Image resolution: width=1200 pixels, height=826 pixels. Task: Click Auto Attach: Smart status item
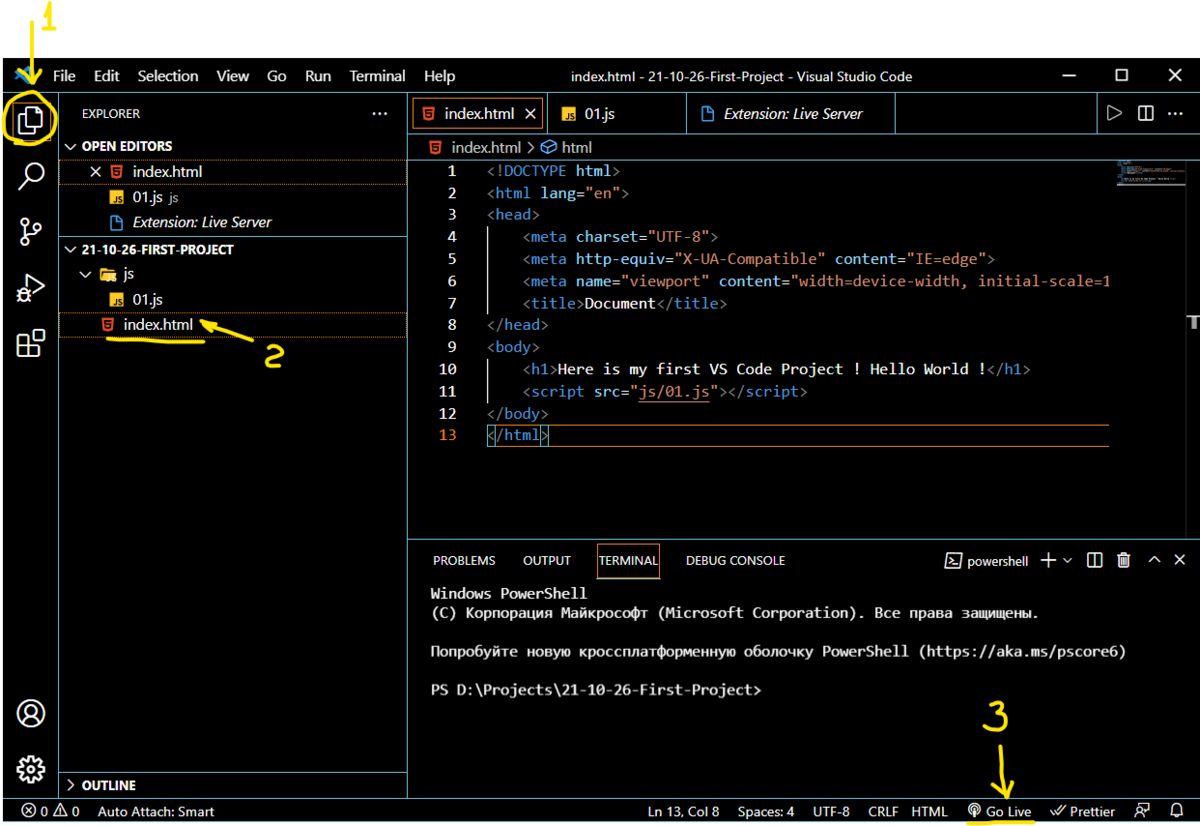click(156, 811)
